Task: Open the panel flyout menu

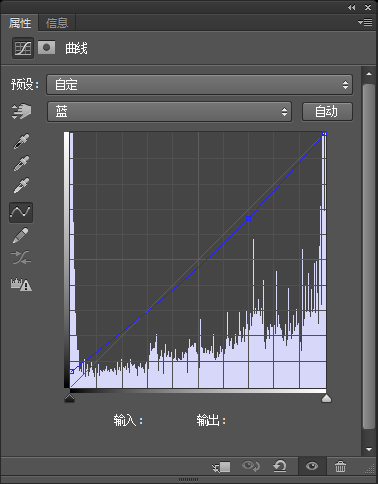Action: click(365, 22)
